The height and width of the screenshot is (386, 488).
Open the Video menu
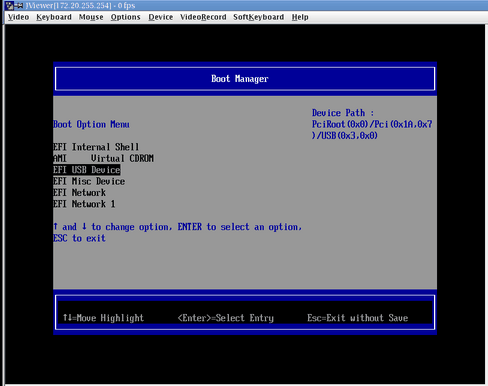[x=18, y=17]
